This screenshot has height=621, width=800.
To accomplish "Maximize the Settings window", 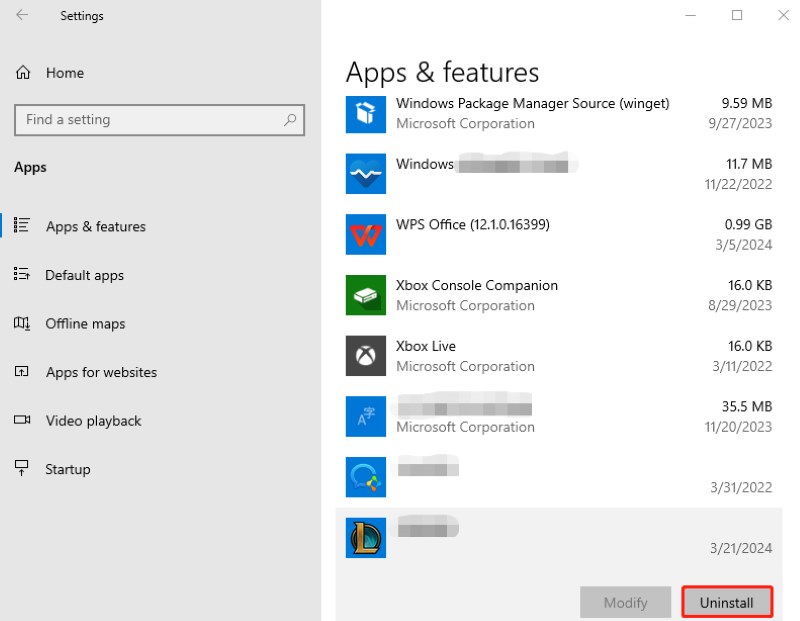I will click(x=737, y=15).
